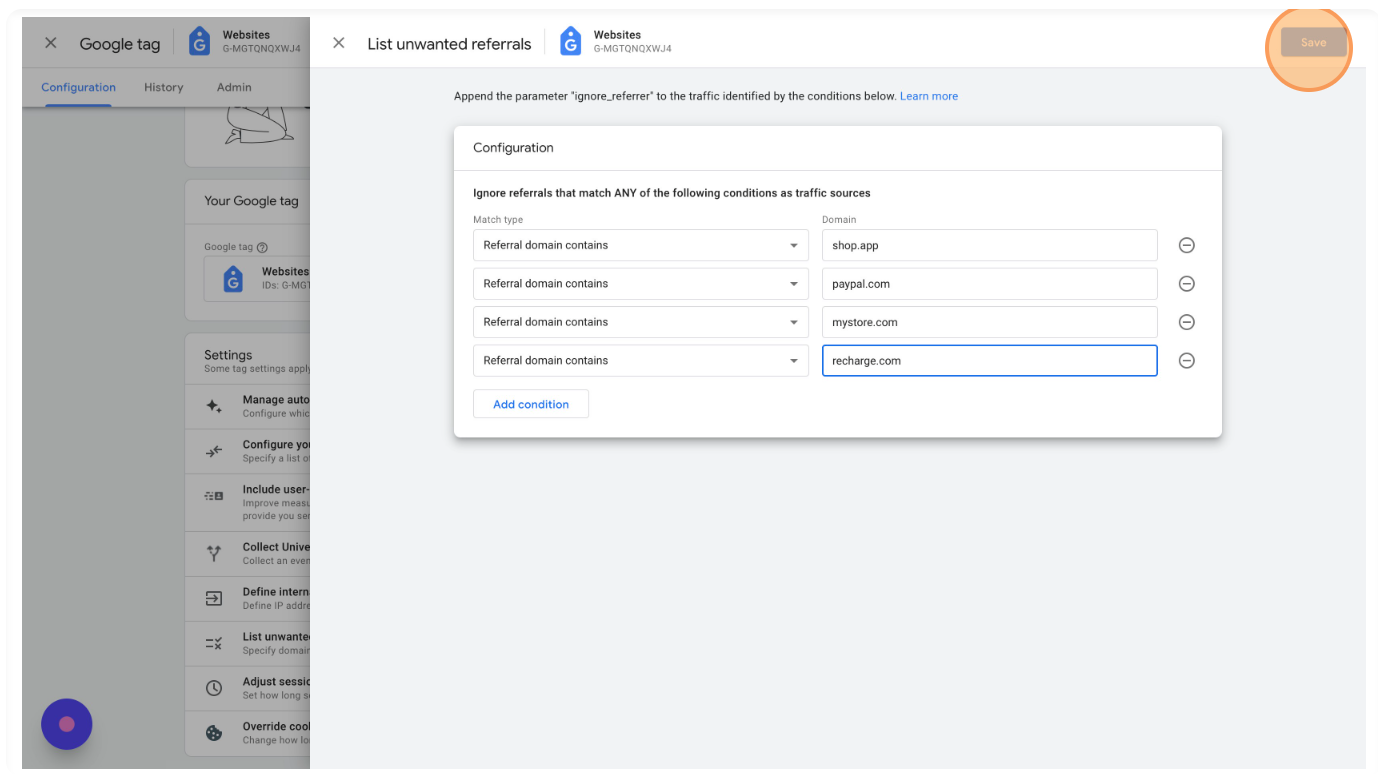Open match type dropdown for recharge.com
The height and width of the screenshot is (774, 1378).
[640, 361]
